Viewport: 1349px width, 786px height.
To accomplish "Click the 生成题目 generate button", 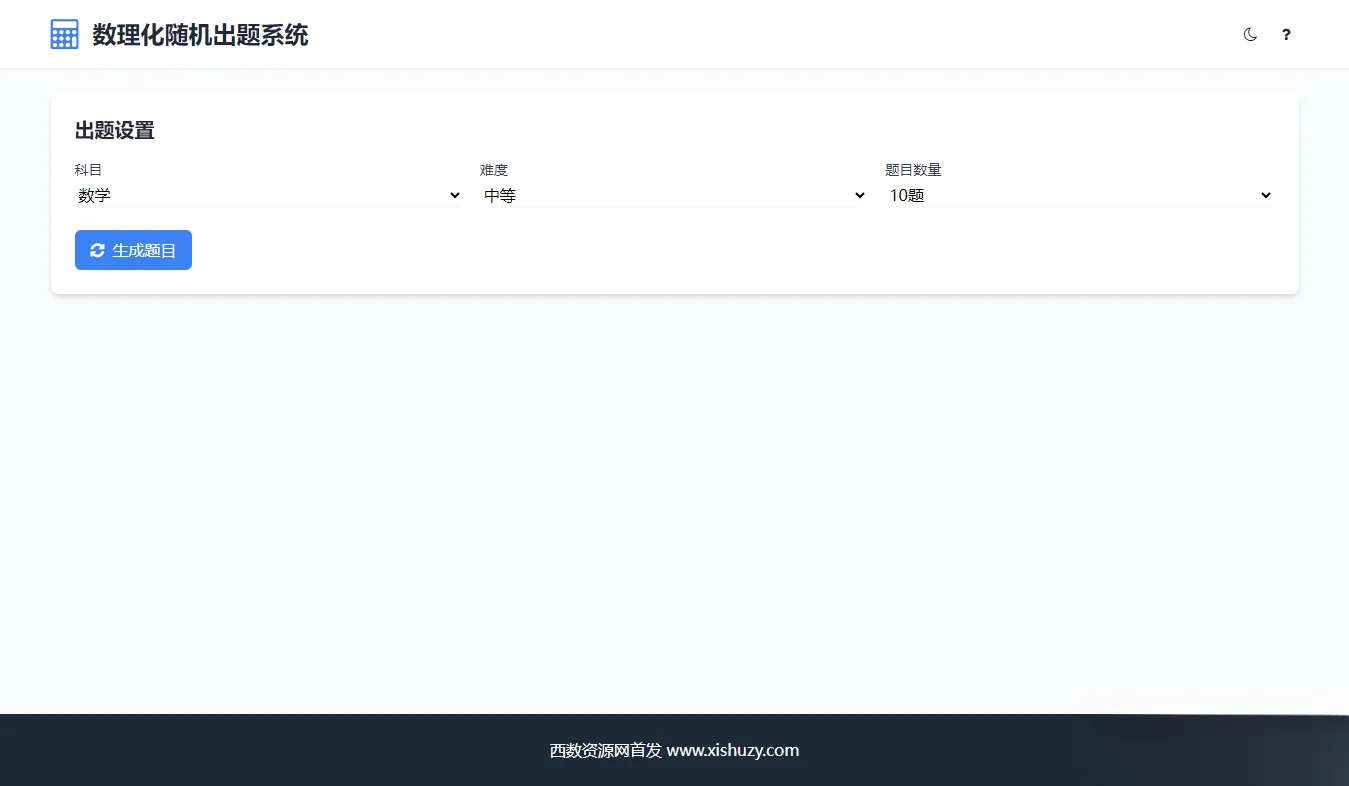I will 133,250.
